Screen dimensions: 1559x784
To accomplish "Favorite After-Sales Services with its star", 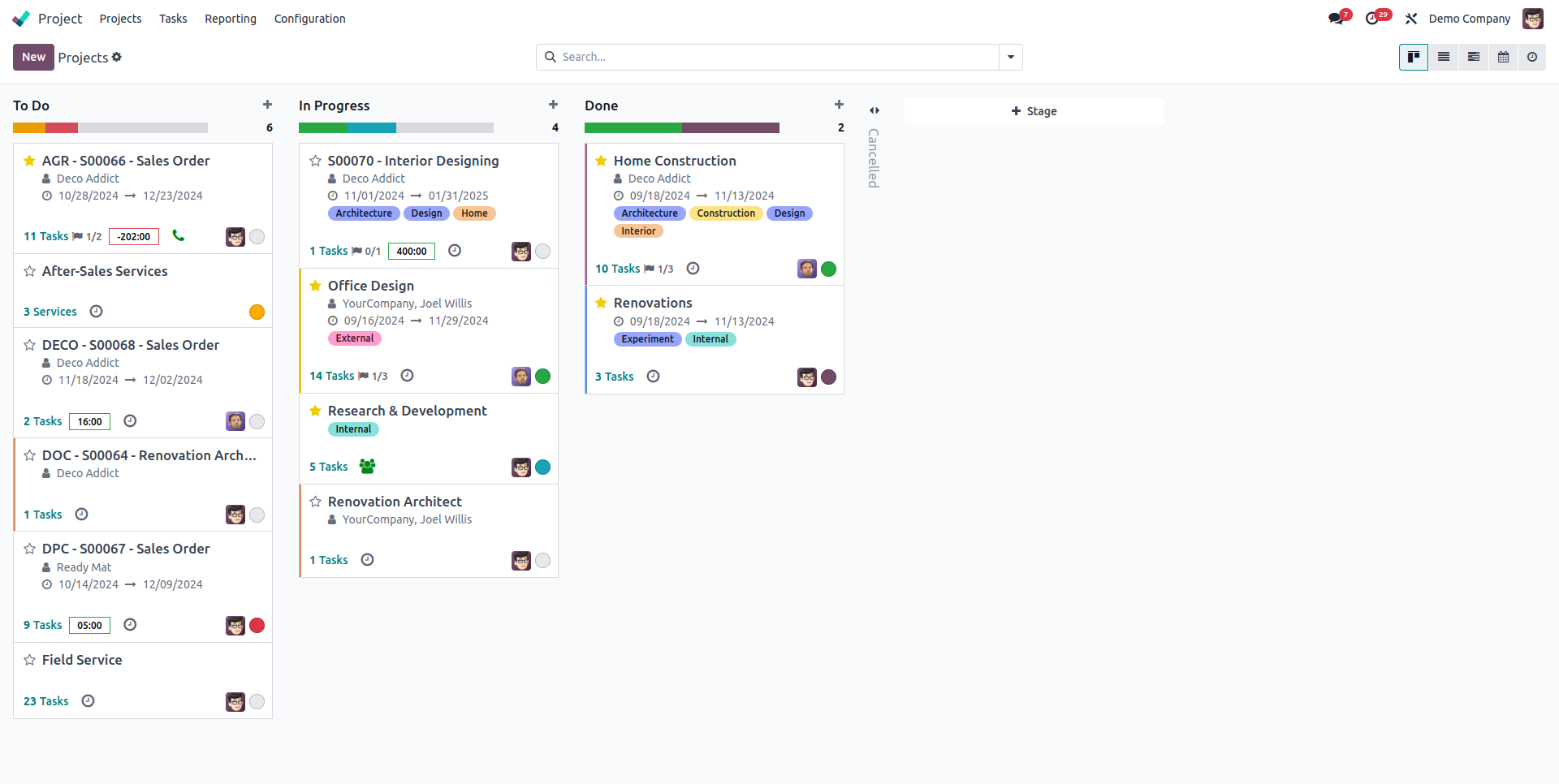I will click(x=30, y=271).
